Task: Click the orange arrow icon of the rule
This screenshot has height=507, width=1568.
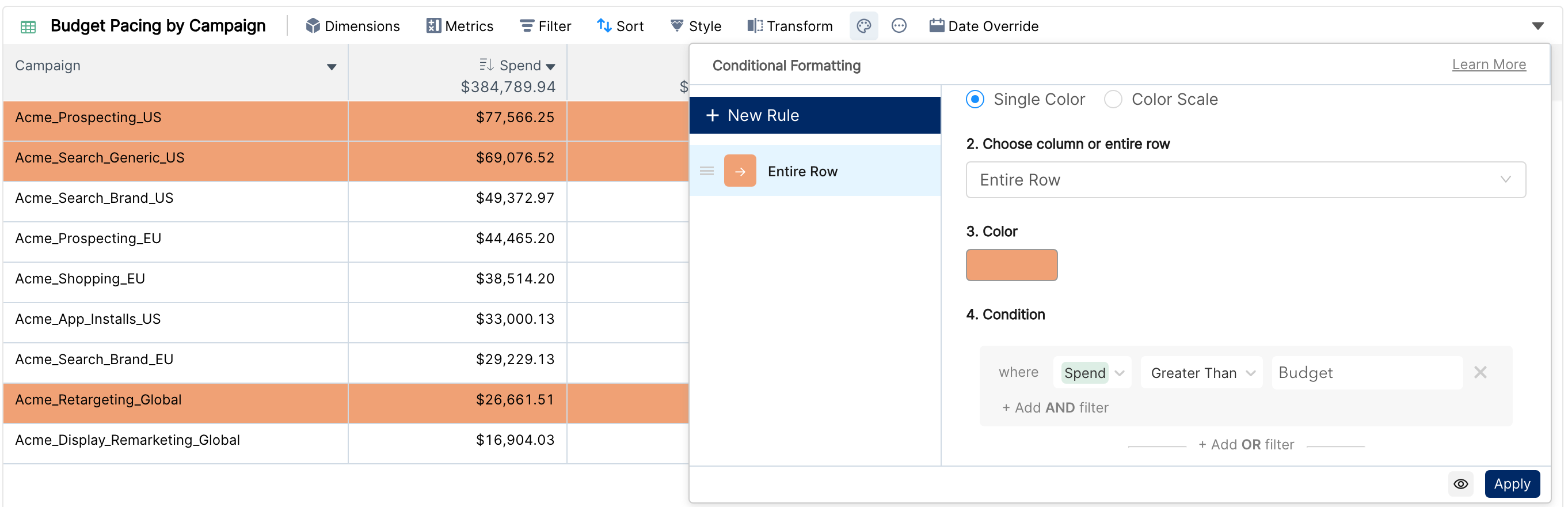Action: (740, 171)
